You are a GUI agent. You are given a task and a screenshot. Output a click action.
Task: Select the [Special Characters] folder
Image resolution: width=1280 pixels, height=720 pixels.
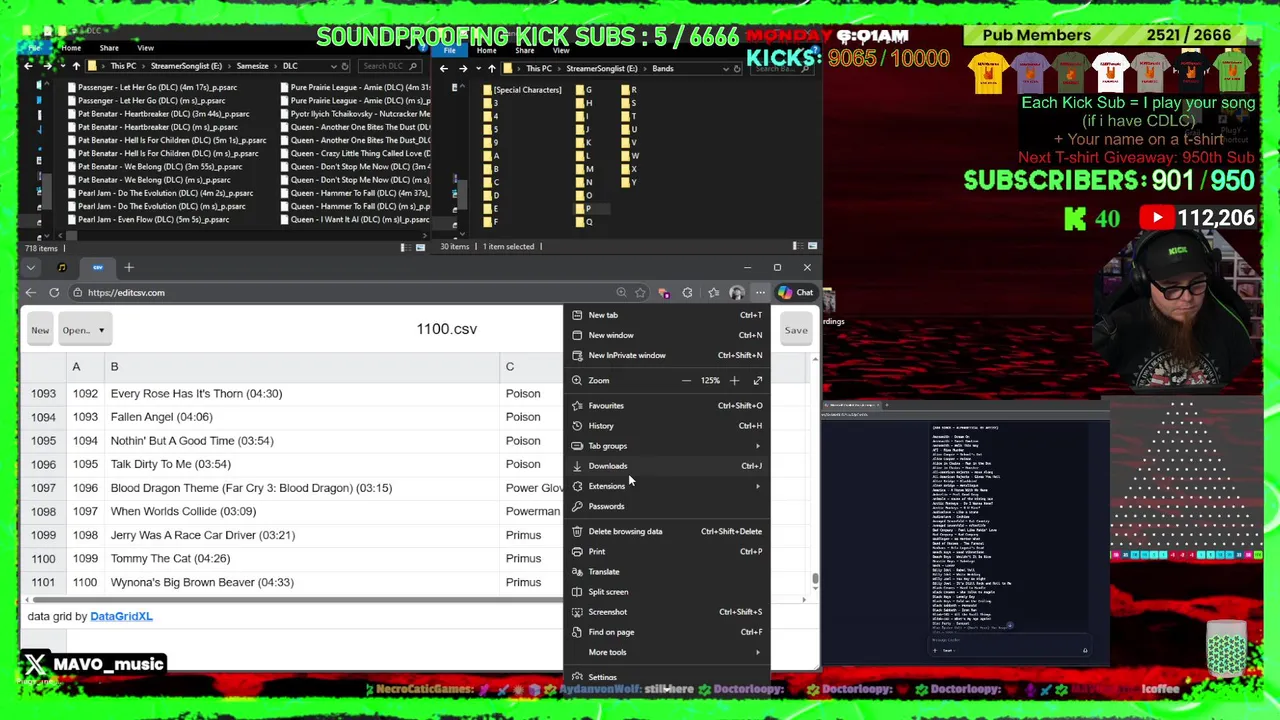[x=521, y=90]
